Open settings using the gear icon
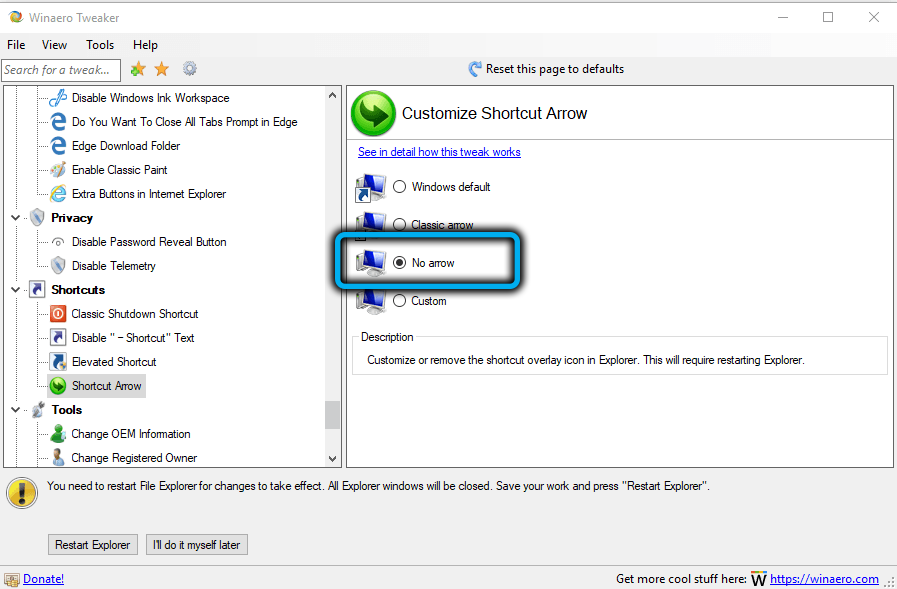The image size is (897, 589). [x=189, y=69]
